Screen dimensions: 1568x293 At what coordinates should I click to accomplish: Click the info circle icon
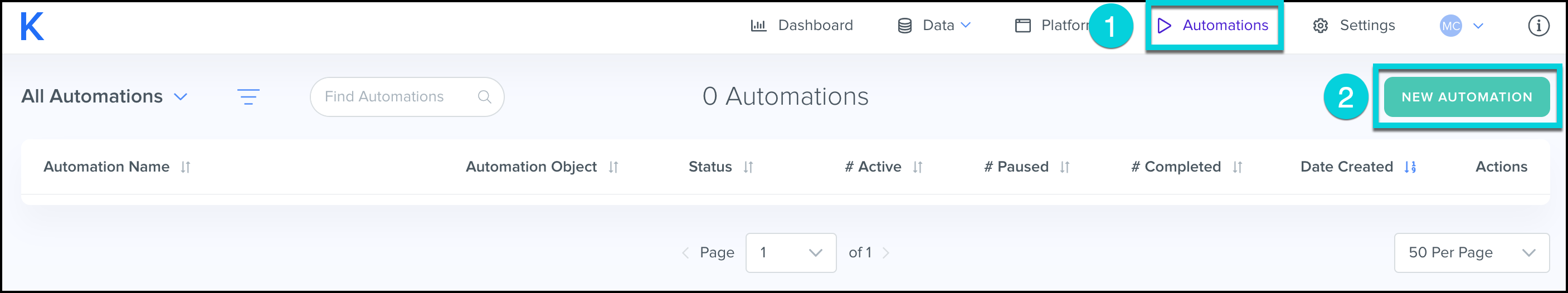[1538, 26]
